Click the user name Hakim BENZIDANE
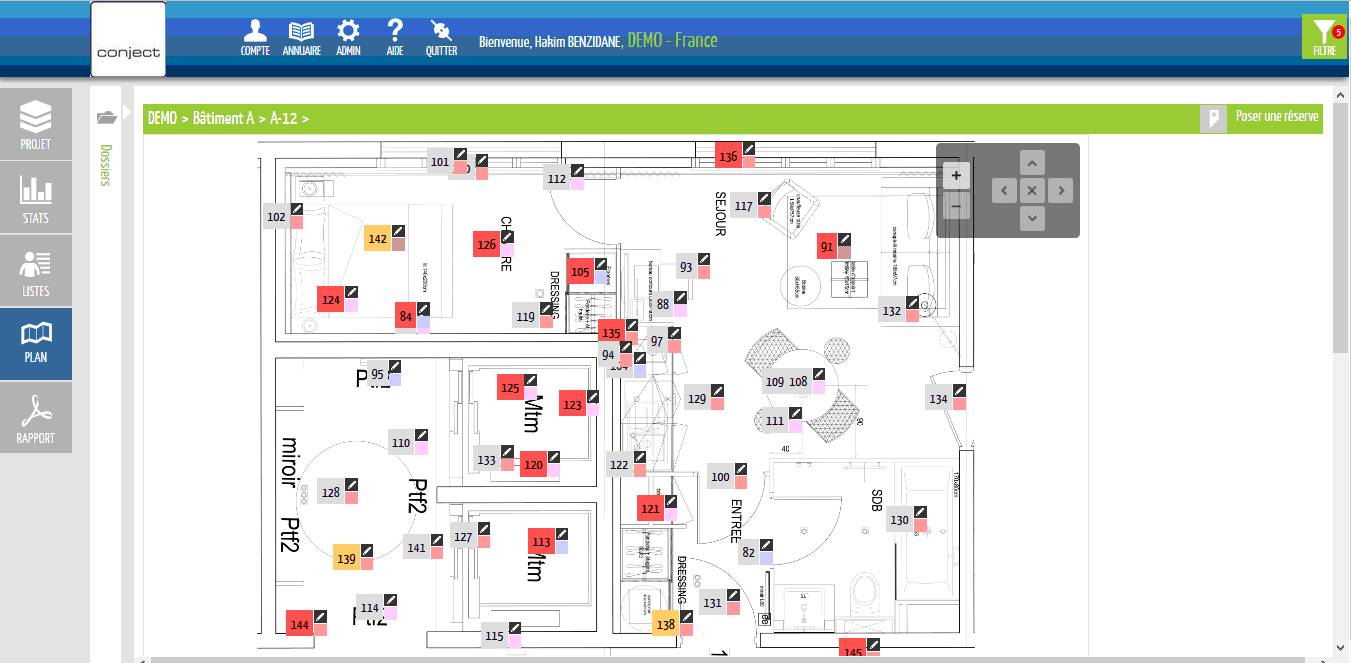The height and width of the screenshot is (663, 1351). coord(577,41)
